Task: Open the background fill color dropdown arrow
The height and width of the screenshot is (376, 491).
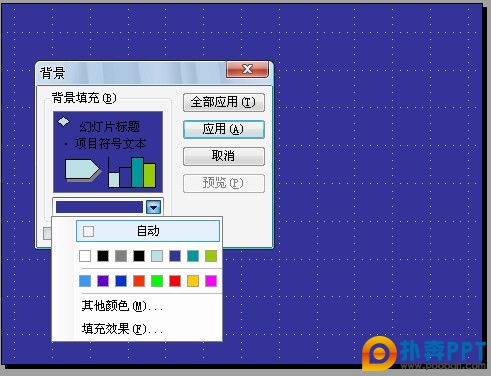Action: point(153,207)
